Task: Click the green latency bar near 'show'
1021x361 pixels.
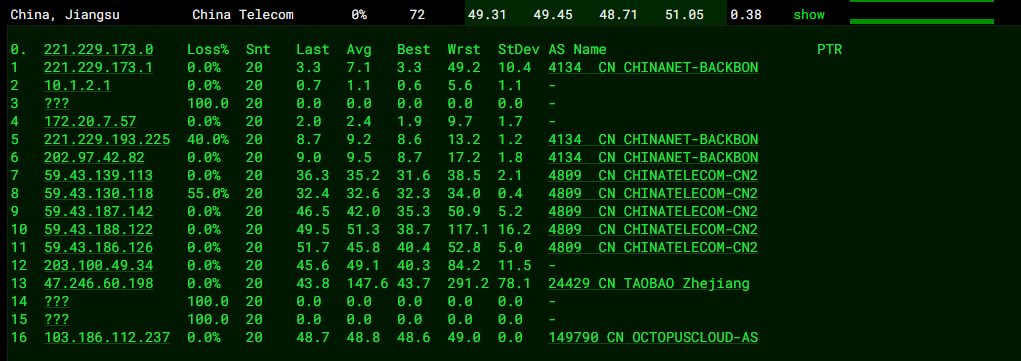Action: (921, 22)
